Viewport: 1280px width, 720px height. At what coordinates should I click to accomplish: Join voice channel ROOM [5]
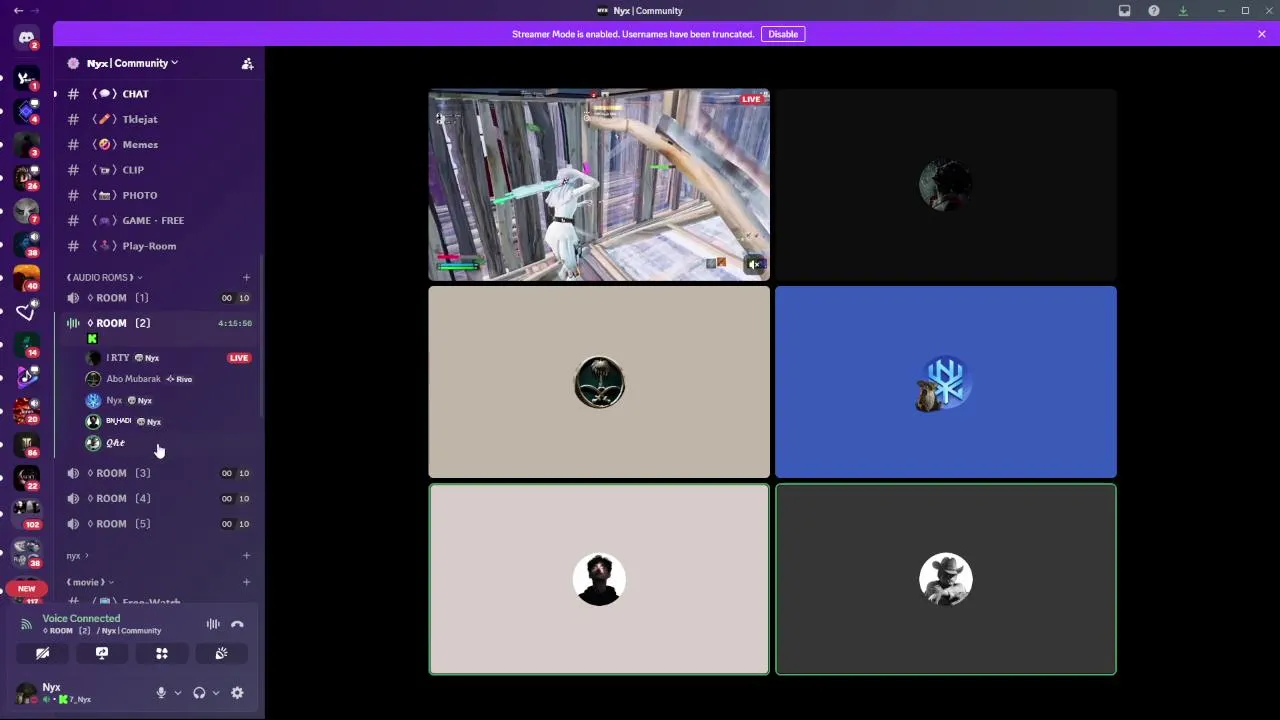159,524
